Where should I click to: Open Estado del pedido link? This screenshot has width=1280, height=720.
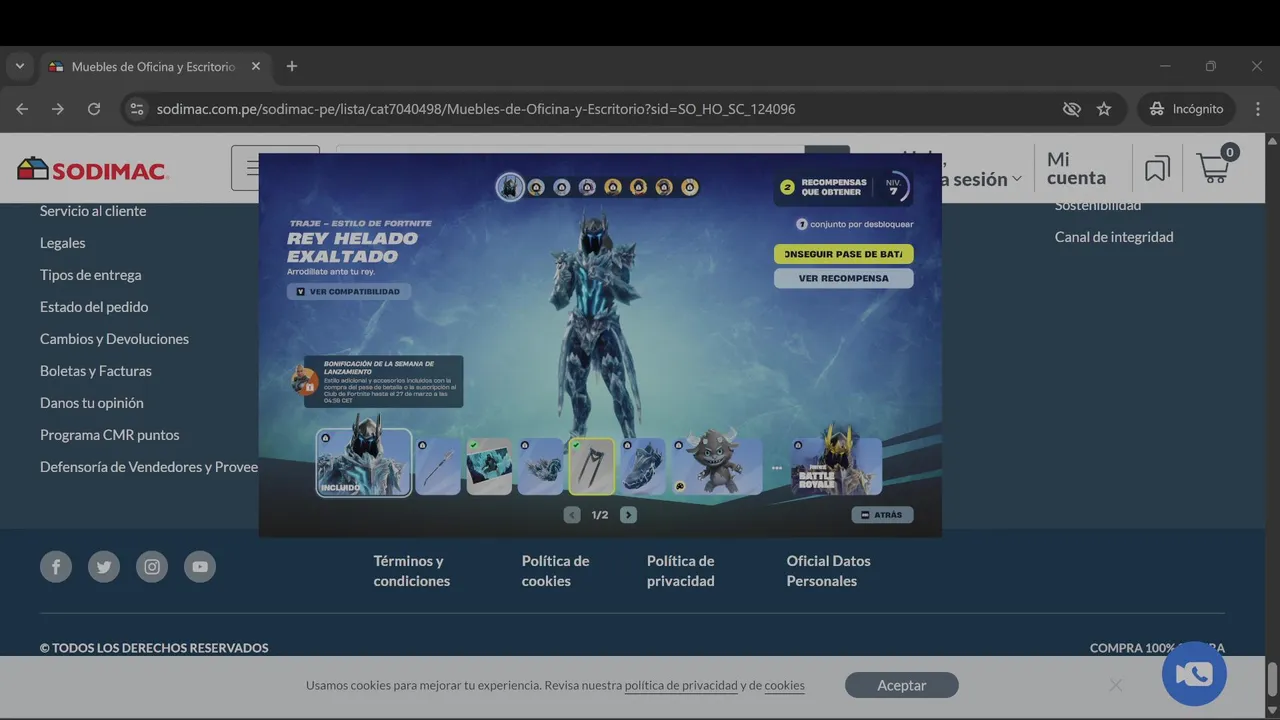pyautogui.click(x=94, y=307)
